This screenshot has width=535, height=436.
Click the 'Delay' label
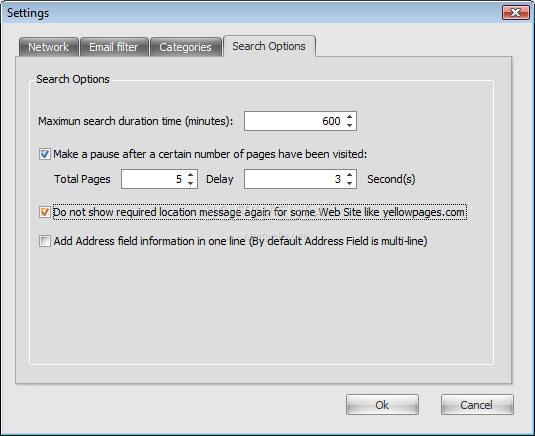pos(220,179)
